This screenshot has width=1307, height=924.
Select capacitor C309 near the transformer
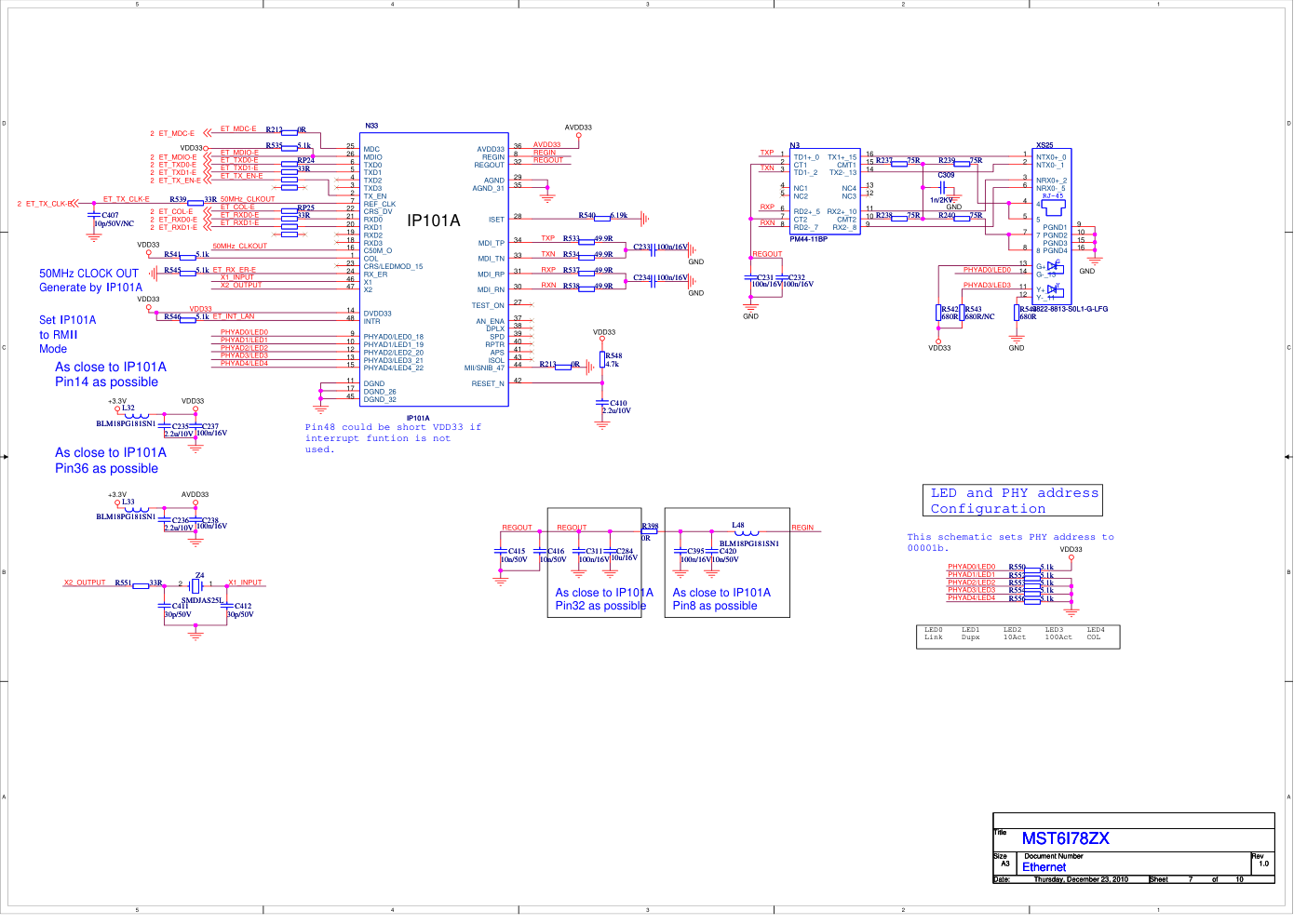tap(943, 188)
